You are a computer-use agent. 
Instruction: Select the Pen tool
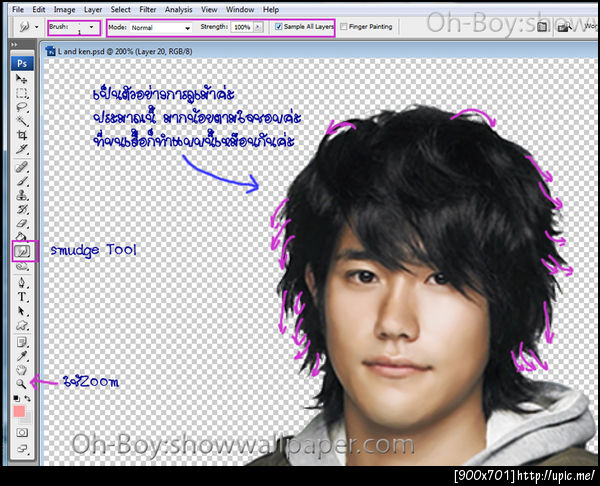tap(21, 283)
